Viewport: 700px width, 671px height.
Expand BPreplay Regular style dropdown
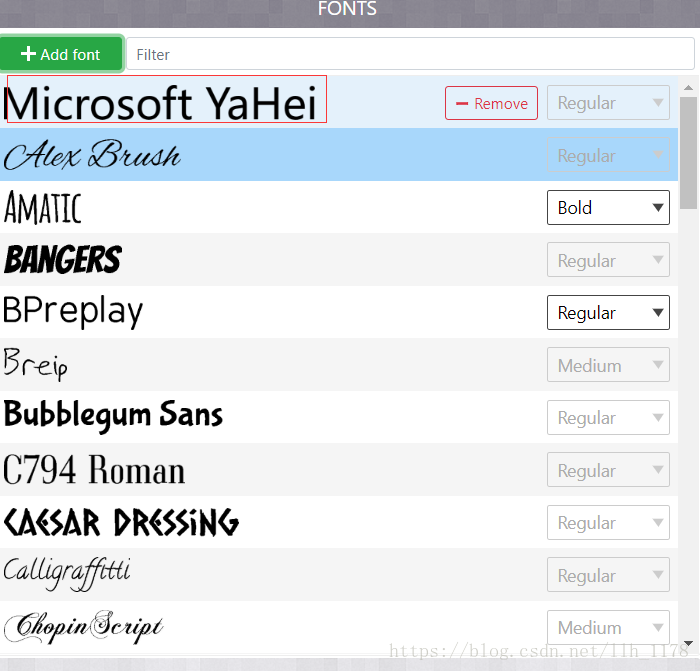point(608,313)
